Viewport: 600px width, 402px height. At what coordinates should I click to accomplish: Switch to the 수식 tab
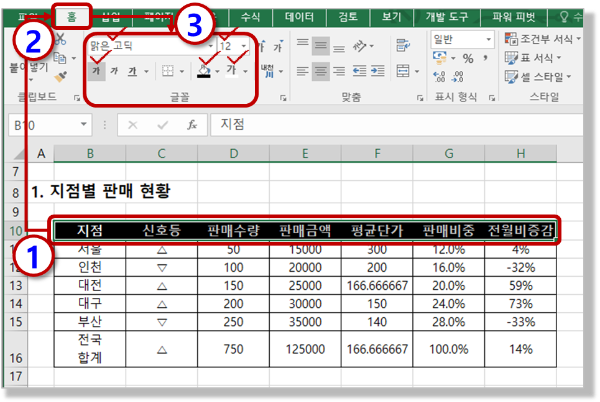pyautogui.click(x=250, y=17)
